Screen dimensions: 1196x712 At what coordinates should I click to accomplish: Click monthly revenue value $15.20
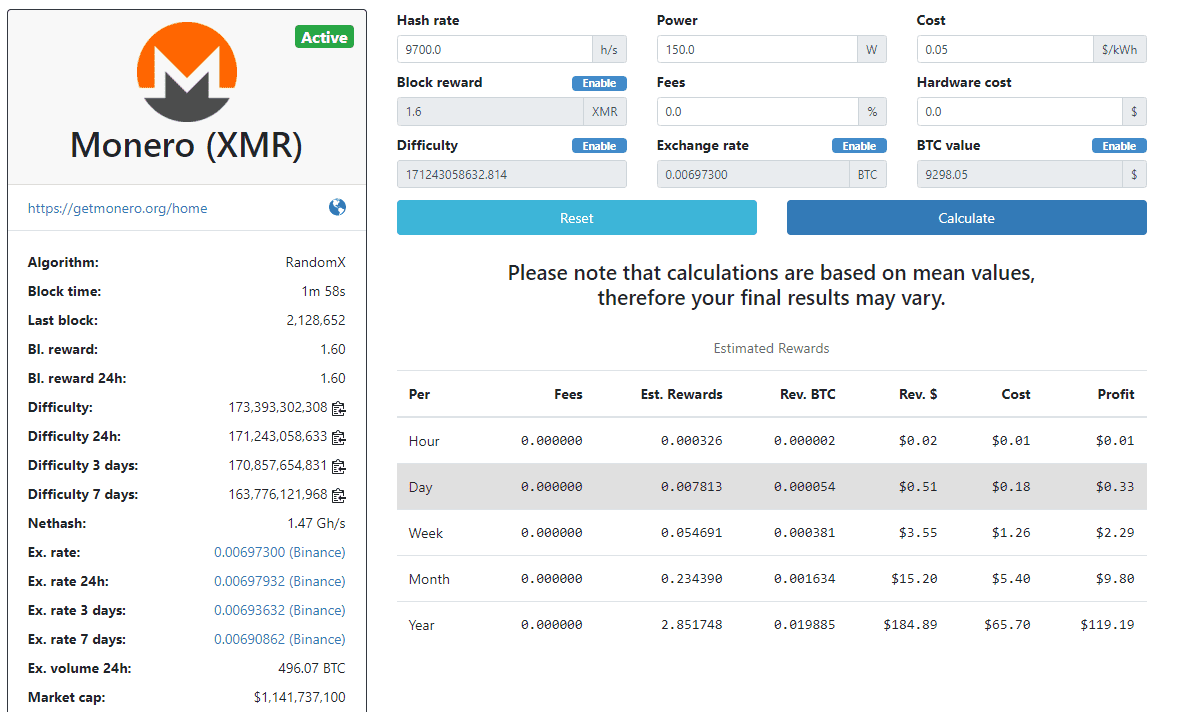click(914, 578)
